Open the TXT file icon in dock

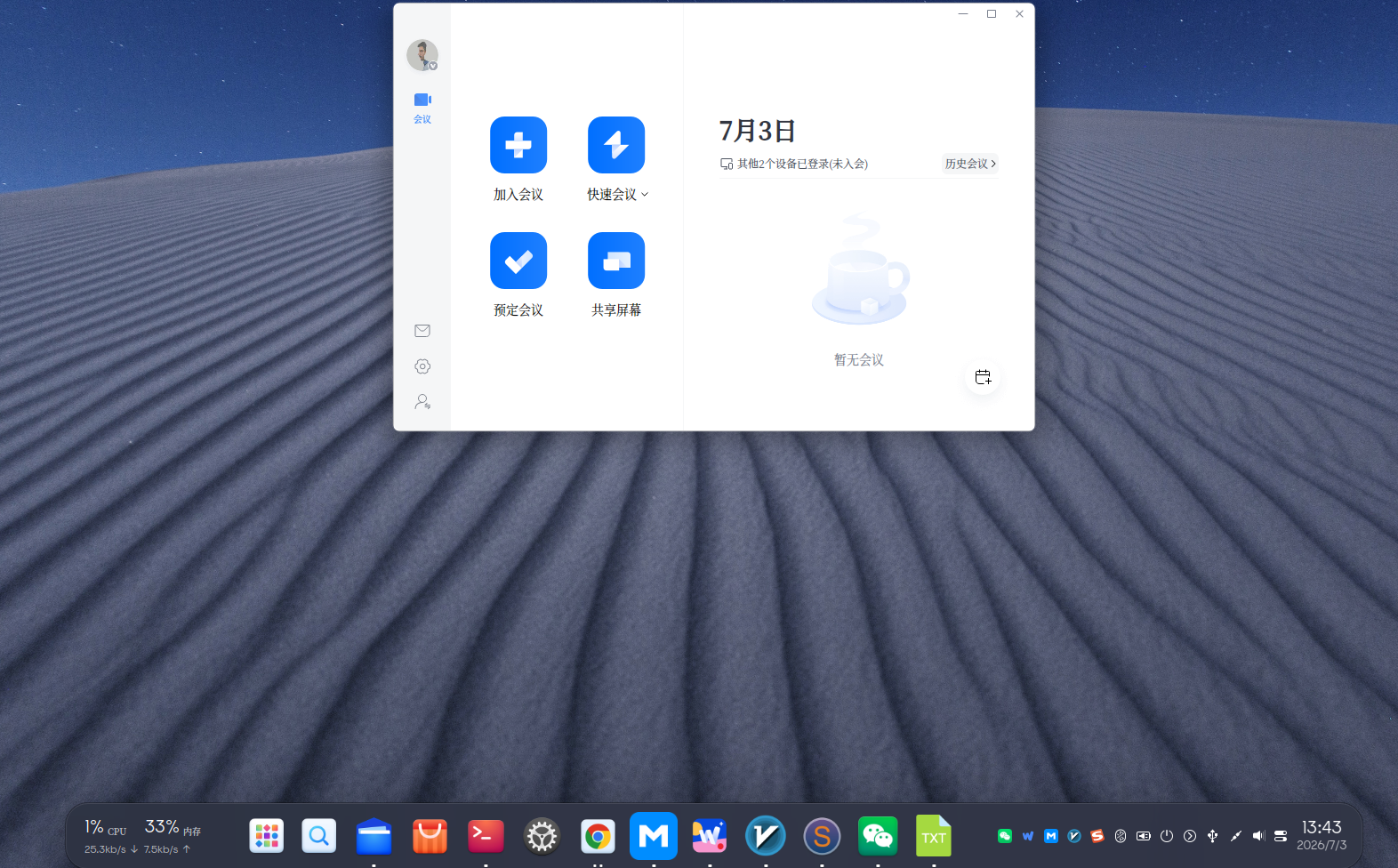point(934,836)
